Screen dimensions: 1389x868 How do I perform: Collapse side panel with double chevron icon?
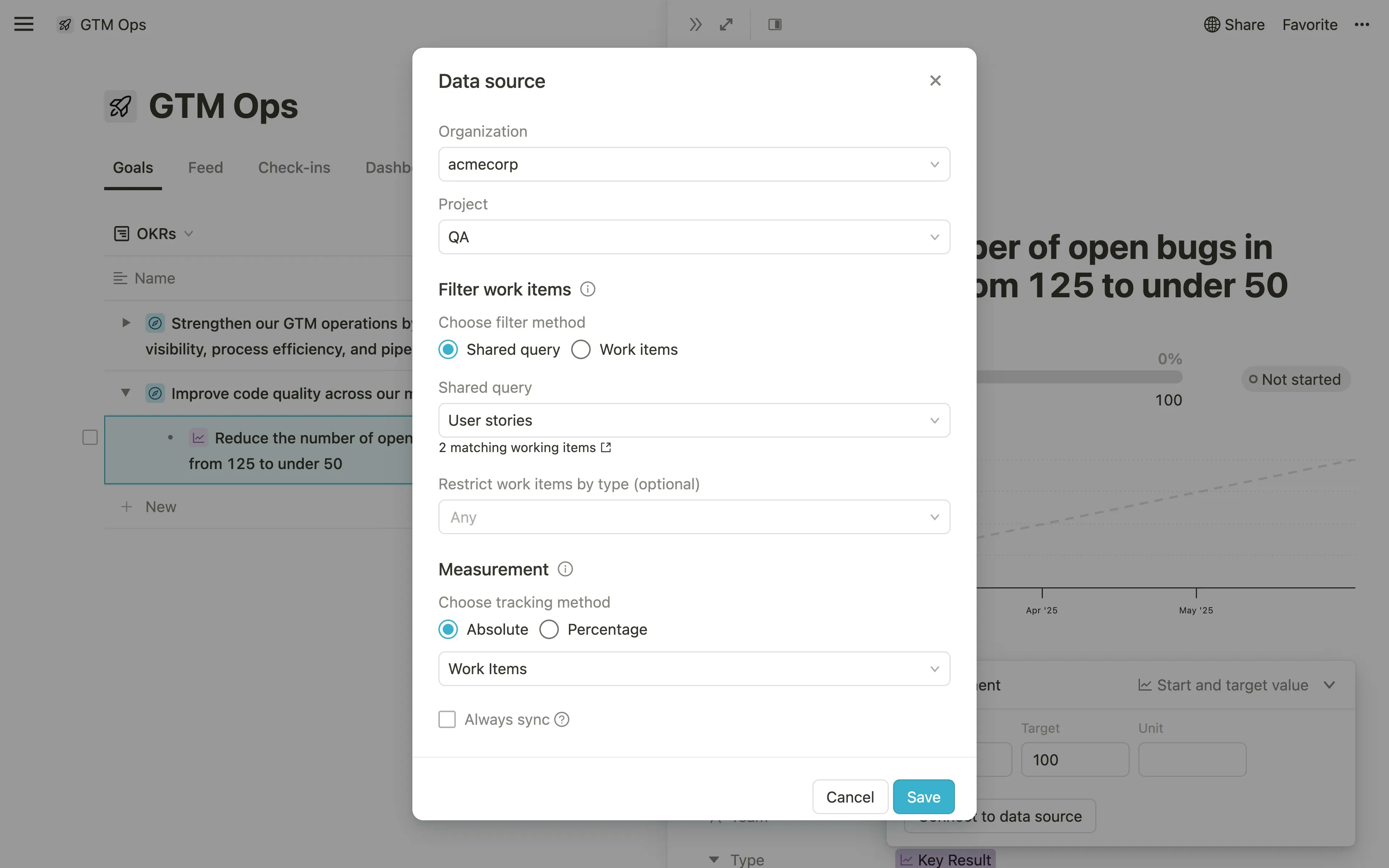pyautogui.click(x=695, y=24)
